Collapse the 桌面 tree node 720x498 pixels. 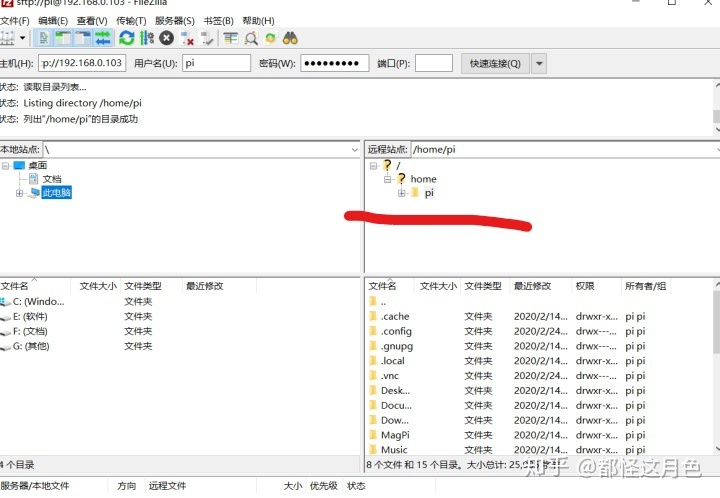point(6,166)
